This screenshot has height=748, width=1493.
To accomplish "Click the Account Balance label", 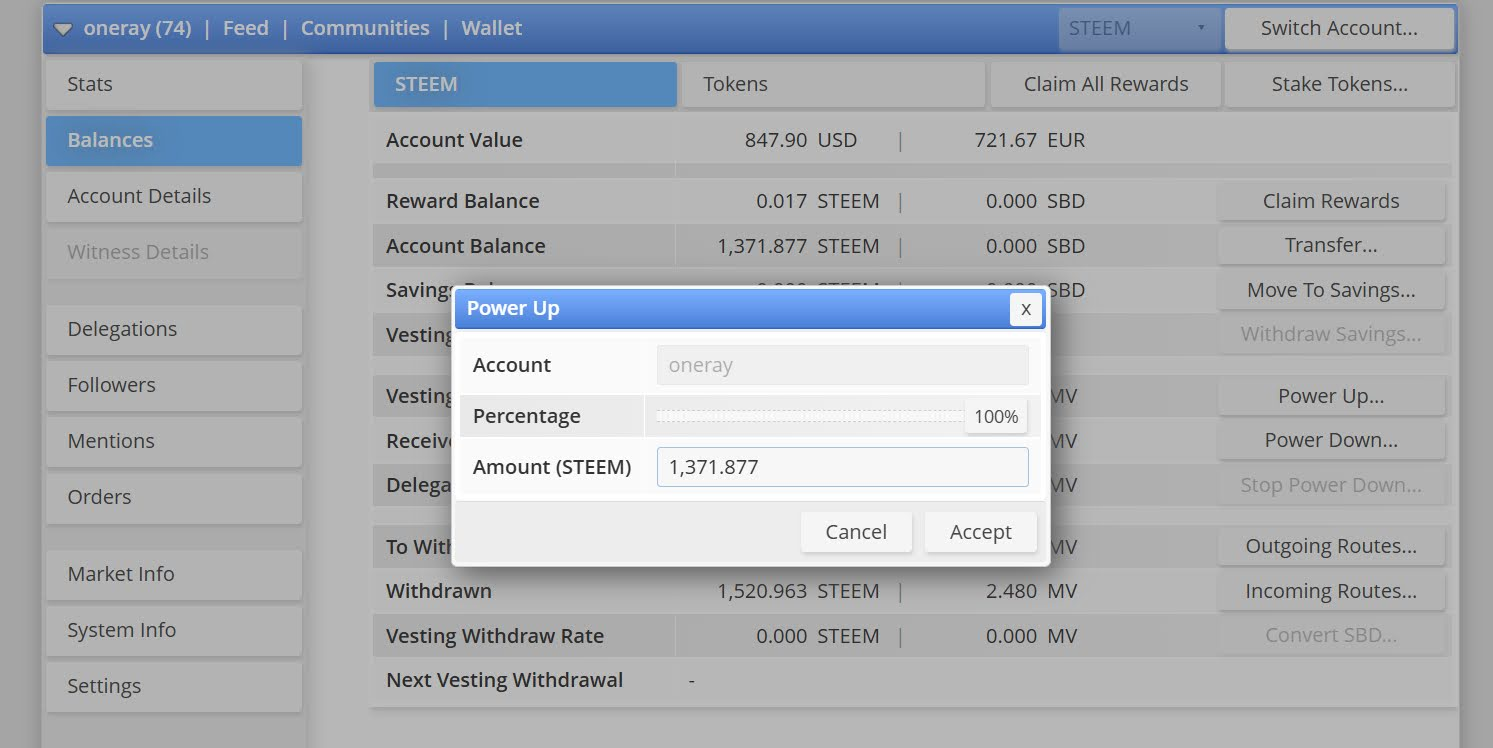I will [x=466, y=246].
